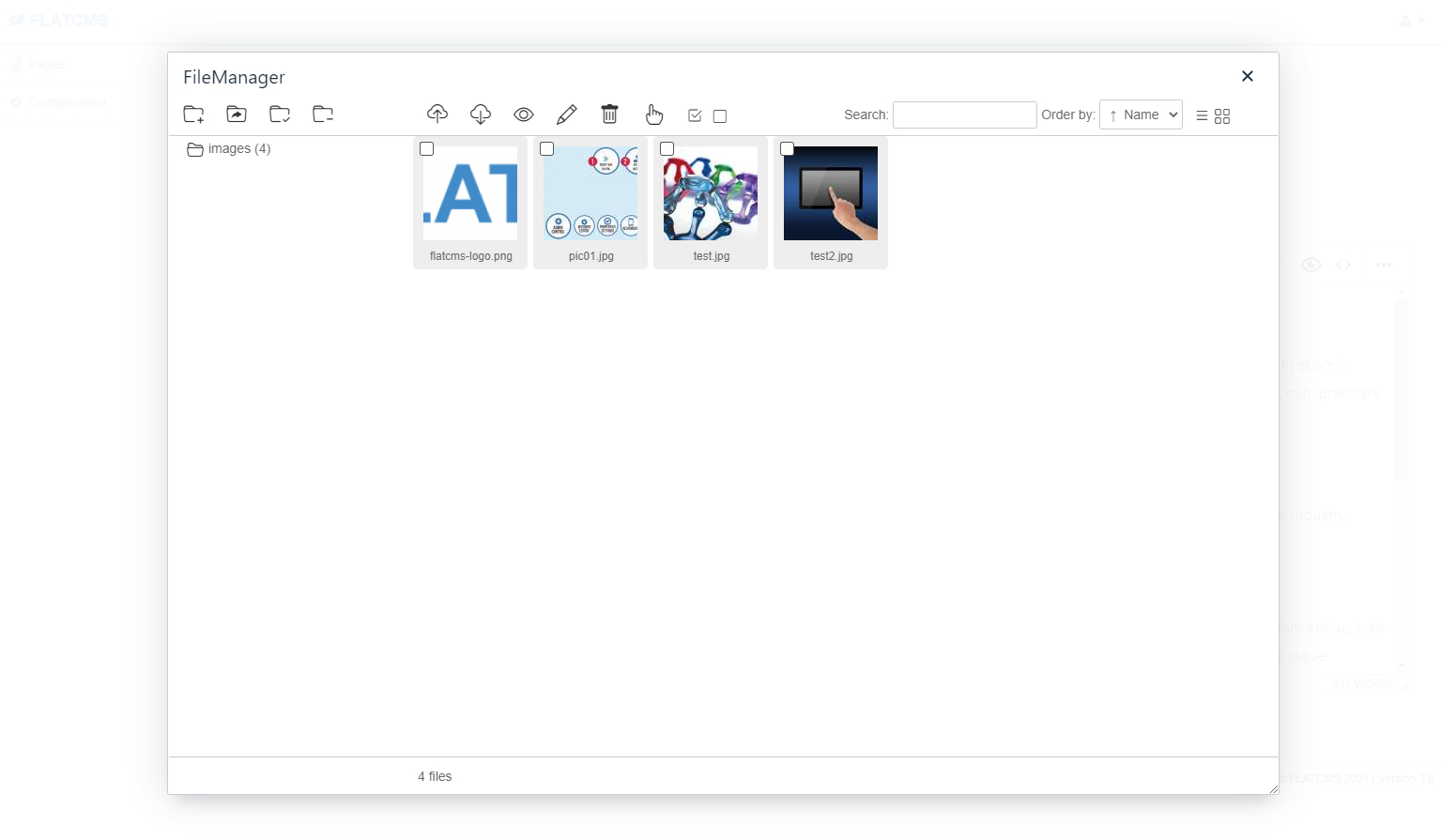
Task: Click the test2.jpg file name
Action: coord(832,256)
